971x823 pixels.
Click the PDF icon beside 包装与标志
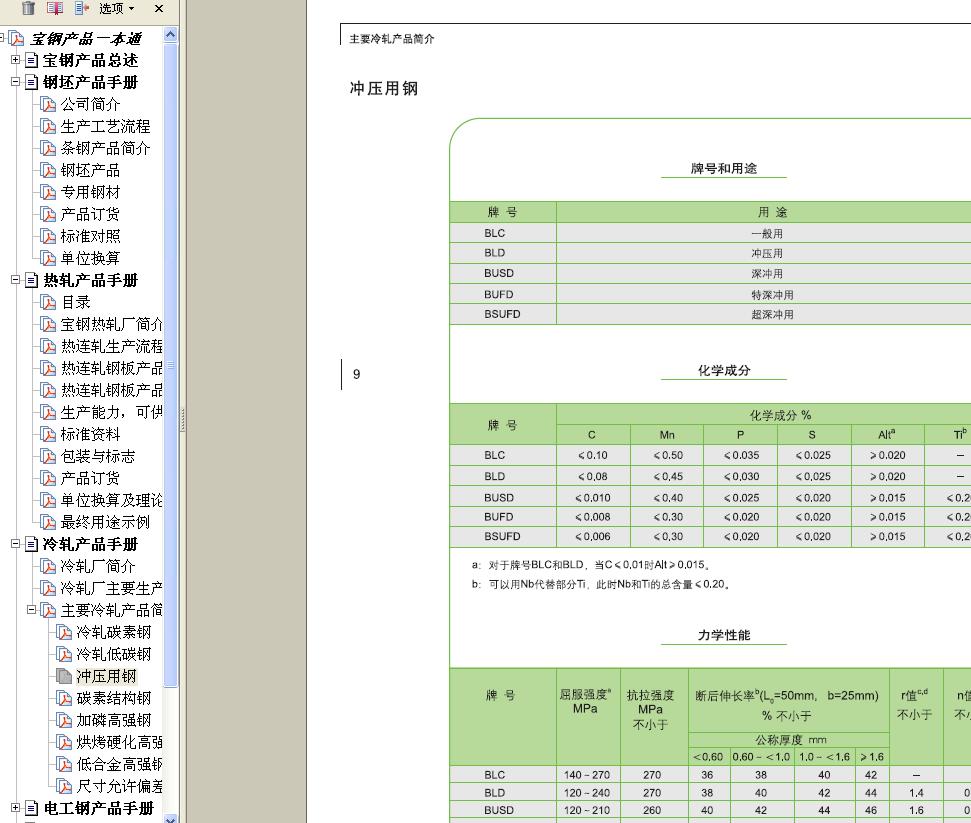tap(48, 456)
